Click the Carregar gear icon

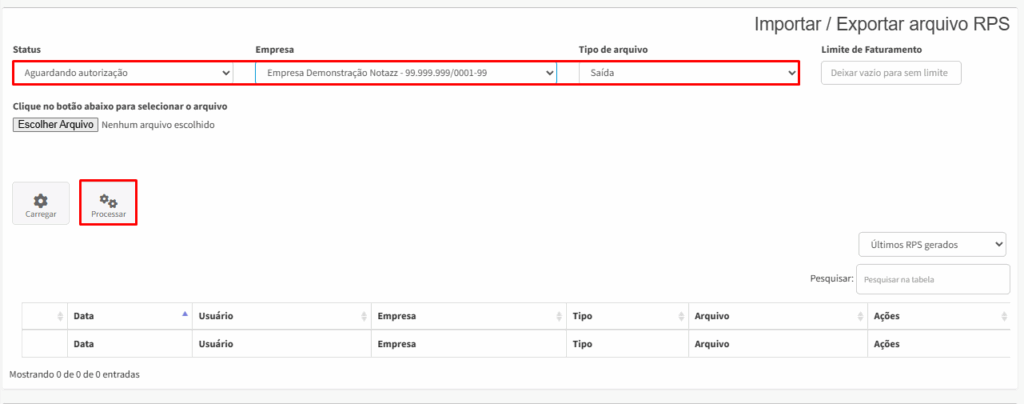[x=40, y=200]
